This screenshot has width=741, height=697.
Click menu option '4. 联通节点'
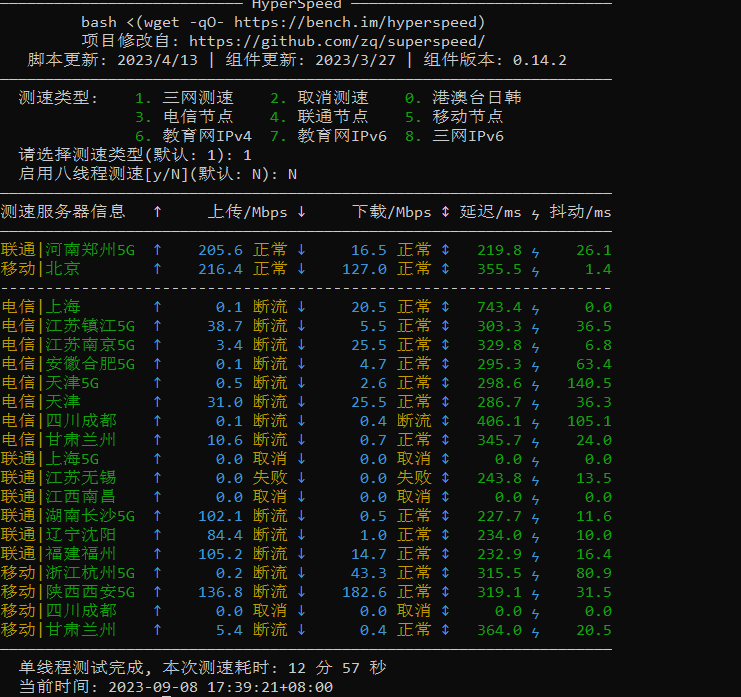(319, 117)
